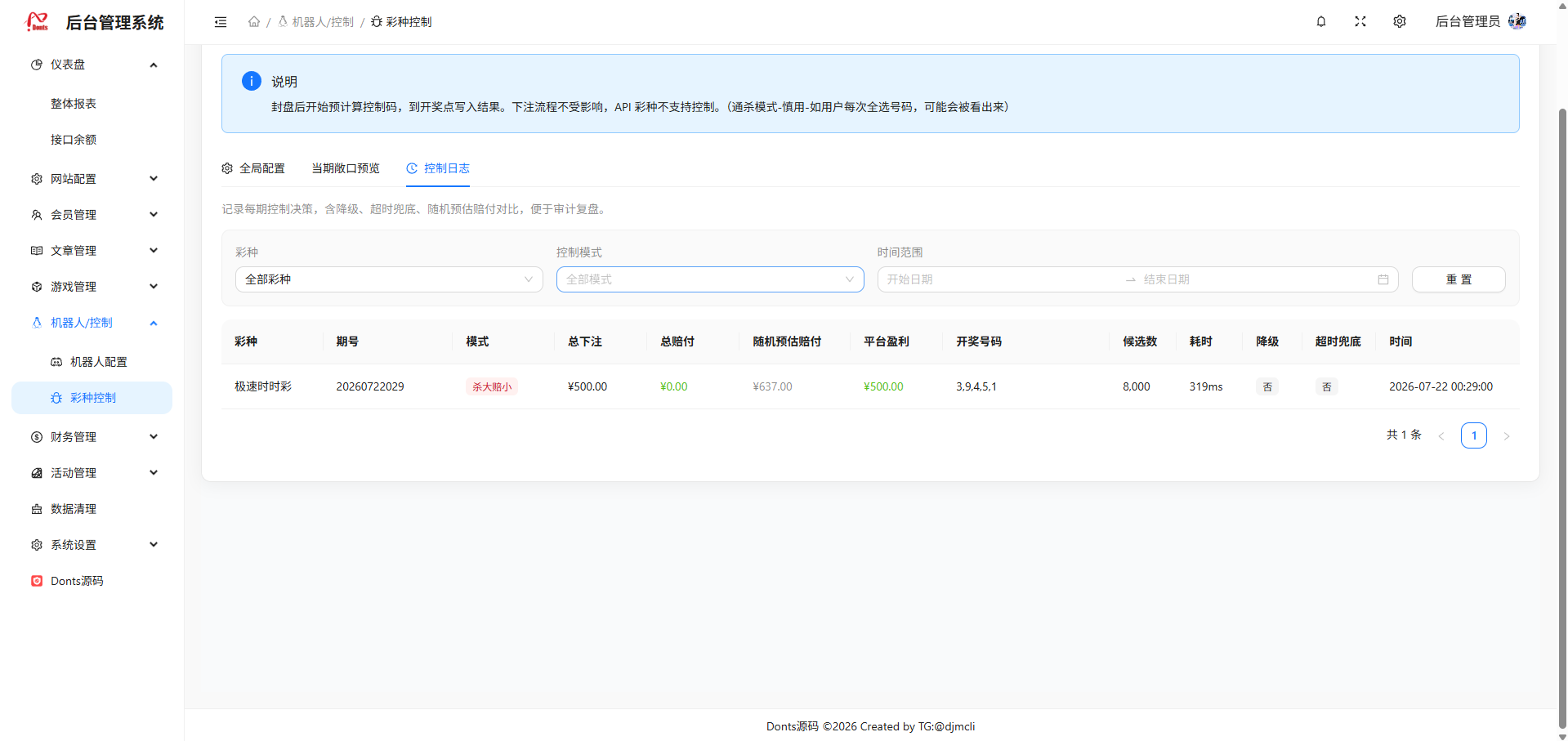Click the Donts logo in sidebar header
This screenshot has width=1568, height=741.
pyautogui.click(x=38, y=22)
